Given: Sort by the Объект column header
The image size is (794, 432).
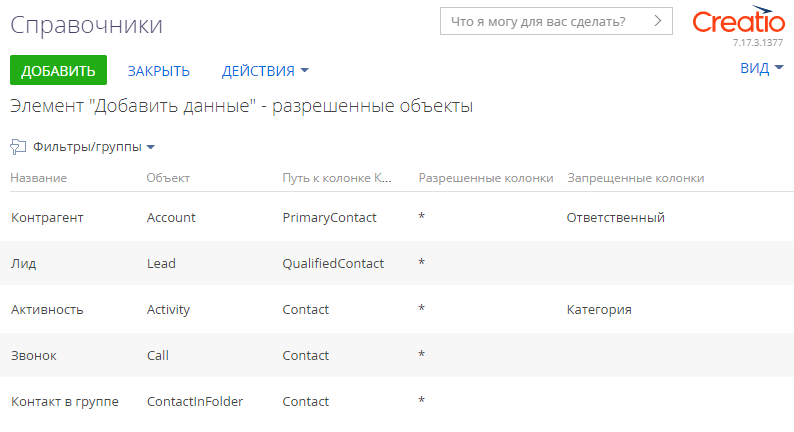Looking at the screenshot, I should pyautogui.click(x=168, y=178).
